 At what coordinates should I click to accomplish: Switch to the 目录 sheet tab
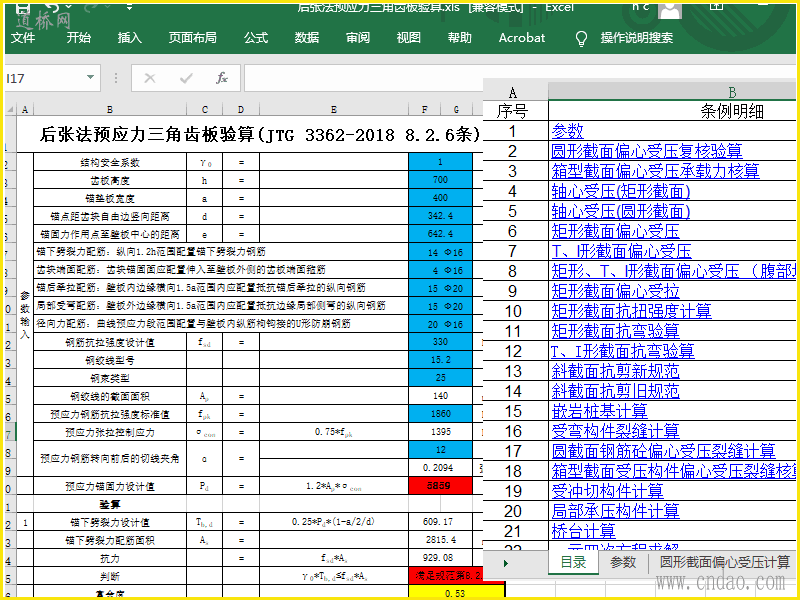pyautogui.click(x=573, y=562)
